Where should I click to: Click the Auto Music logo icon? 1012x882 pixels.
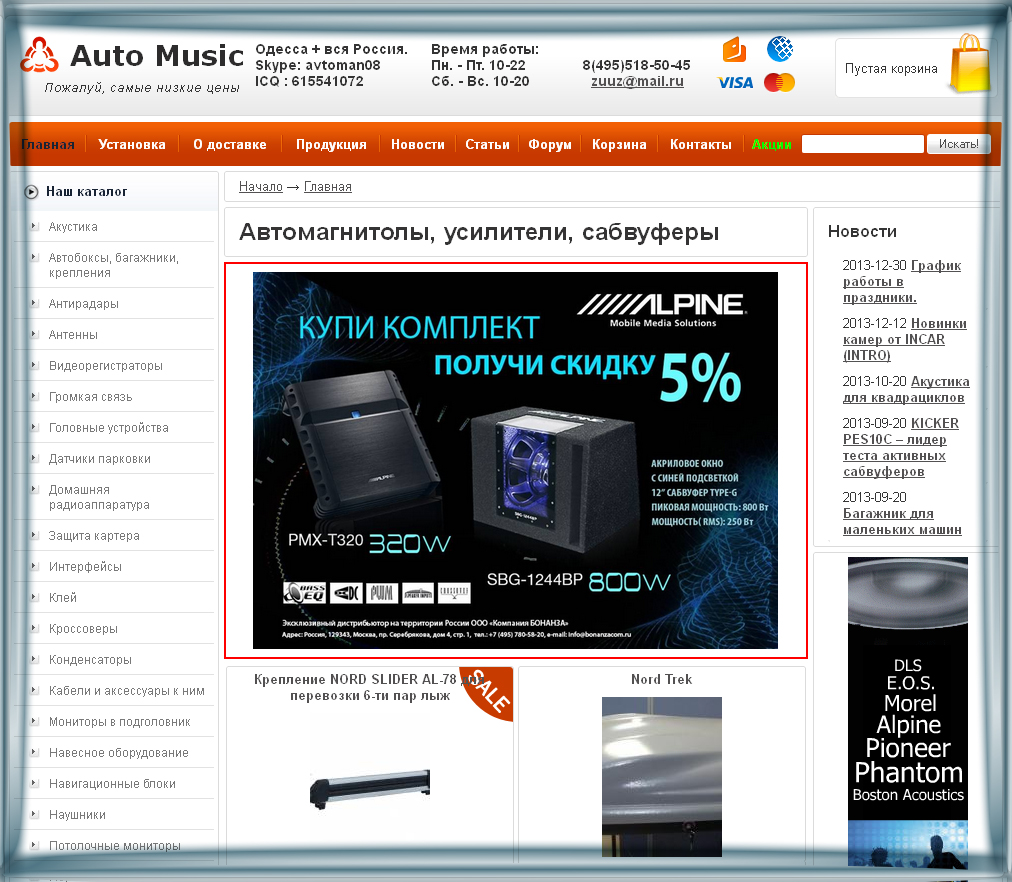coord(39,55)
